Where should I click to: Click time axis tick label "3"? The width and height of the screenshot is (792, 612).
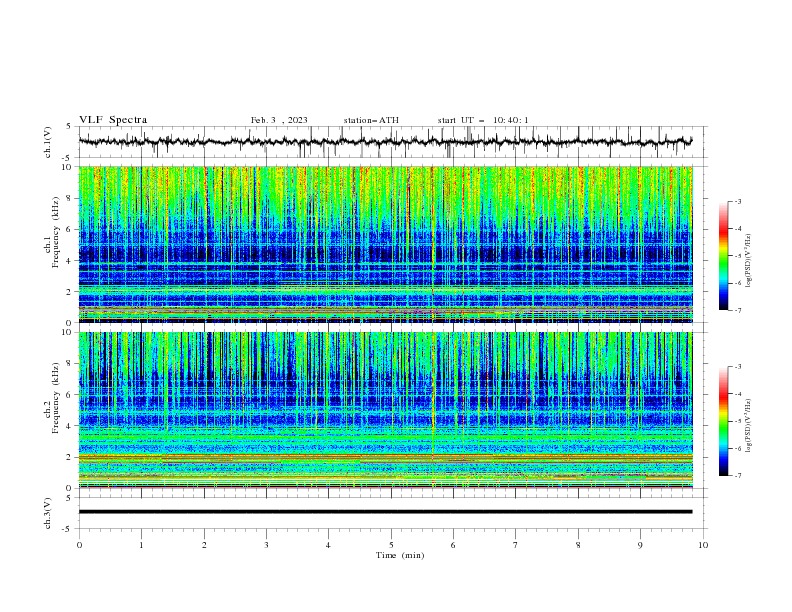tap(266, 545)
